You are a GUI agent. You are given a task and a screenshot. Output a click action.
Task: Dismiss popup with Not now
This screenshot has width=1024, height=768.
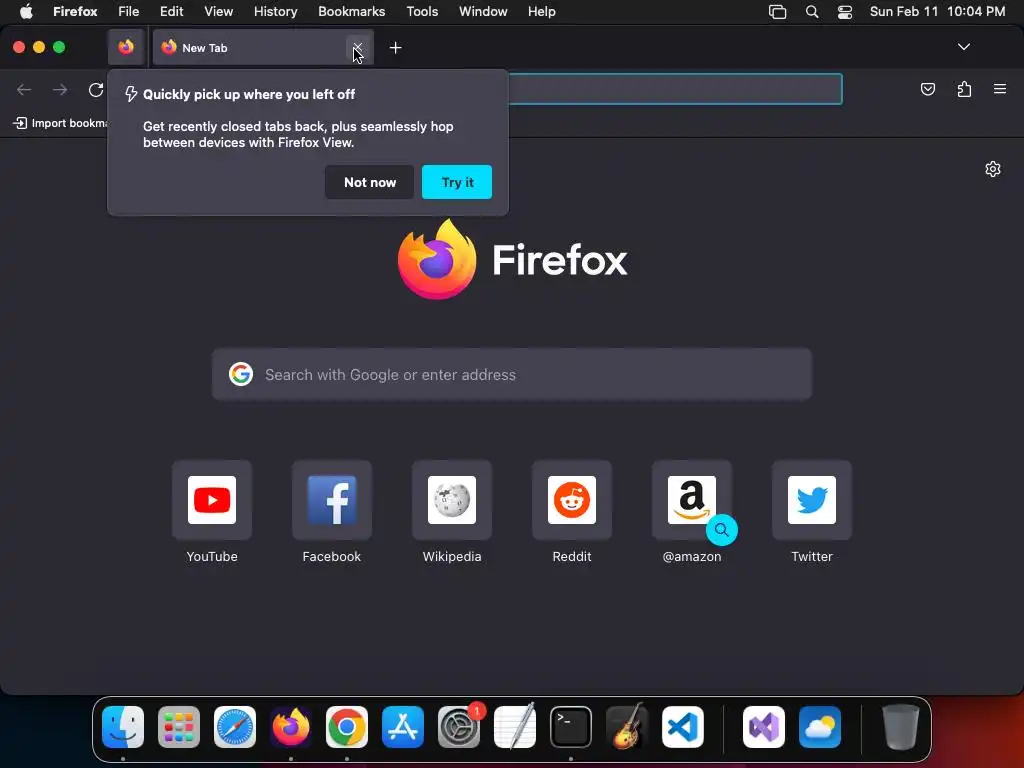(370, 182)
